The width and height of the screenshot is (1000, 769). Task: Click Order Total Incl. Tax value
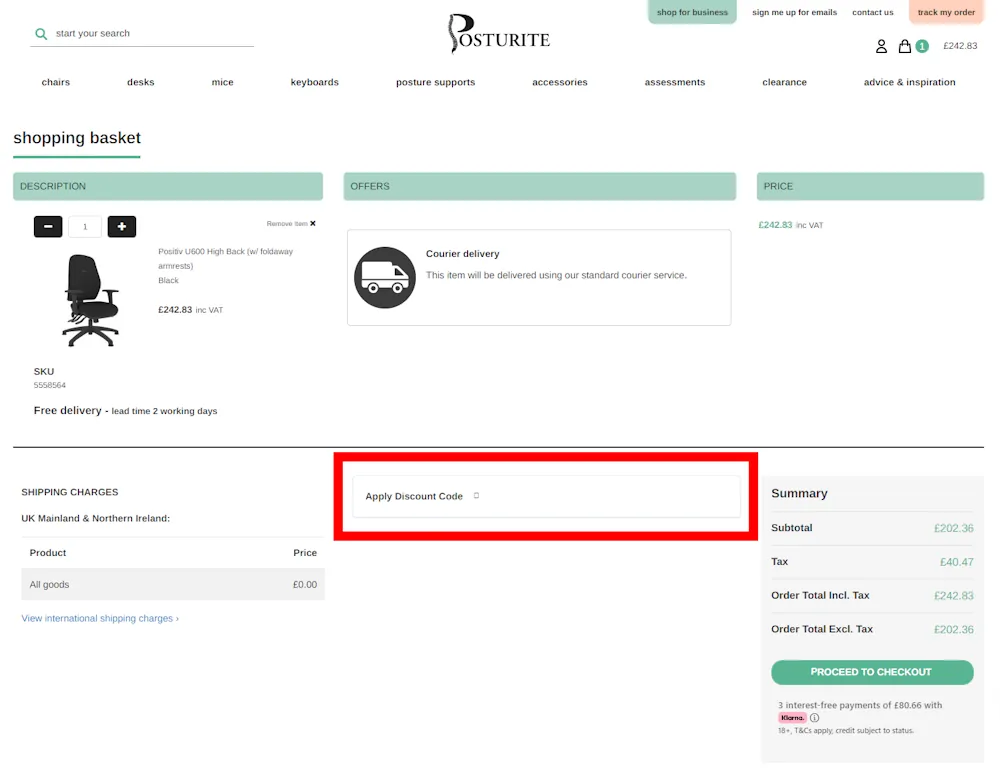coord(953,596)
